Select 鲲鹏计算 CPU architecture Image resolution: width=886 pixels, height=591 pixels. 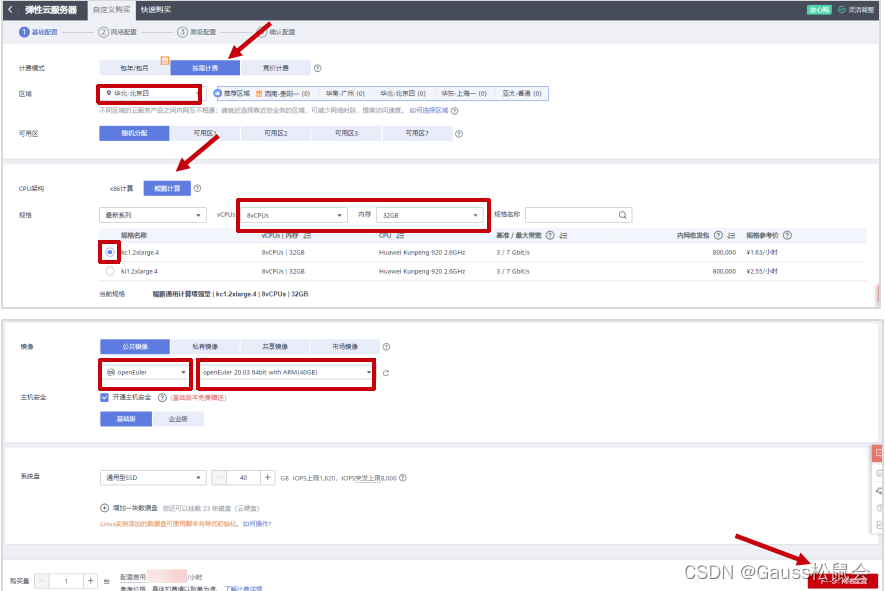pos(167,189)
